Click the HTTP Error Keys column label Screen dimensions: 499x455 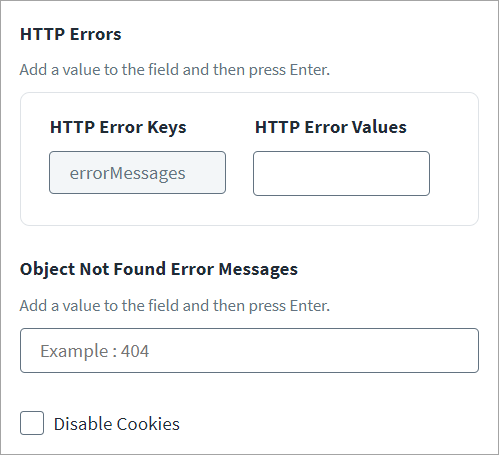pyautogui.click(x=118, y=128)
